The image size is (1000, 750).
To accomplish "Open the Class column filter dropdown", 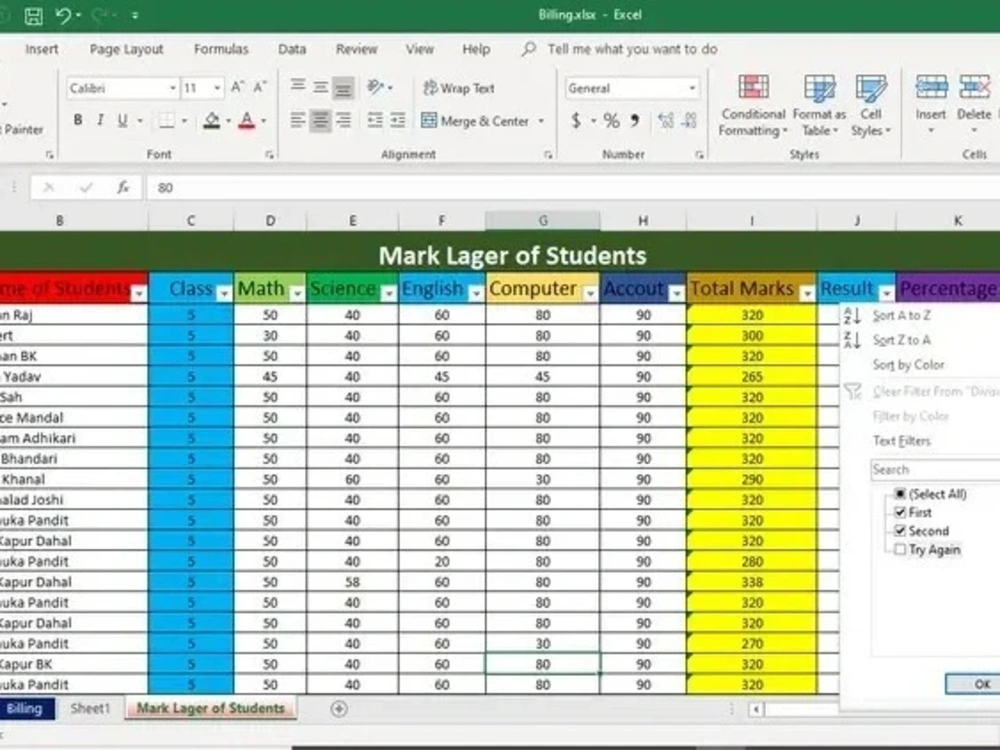I will [x=224, y=293].
